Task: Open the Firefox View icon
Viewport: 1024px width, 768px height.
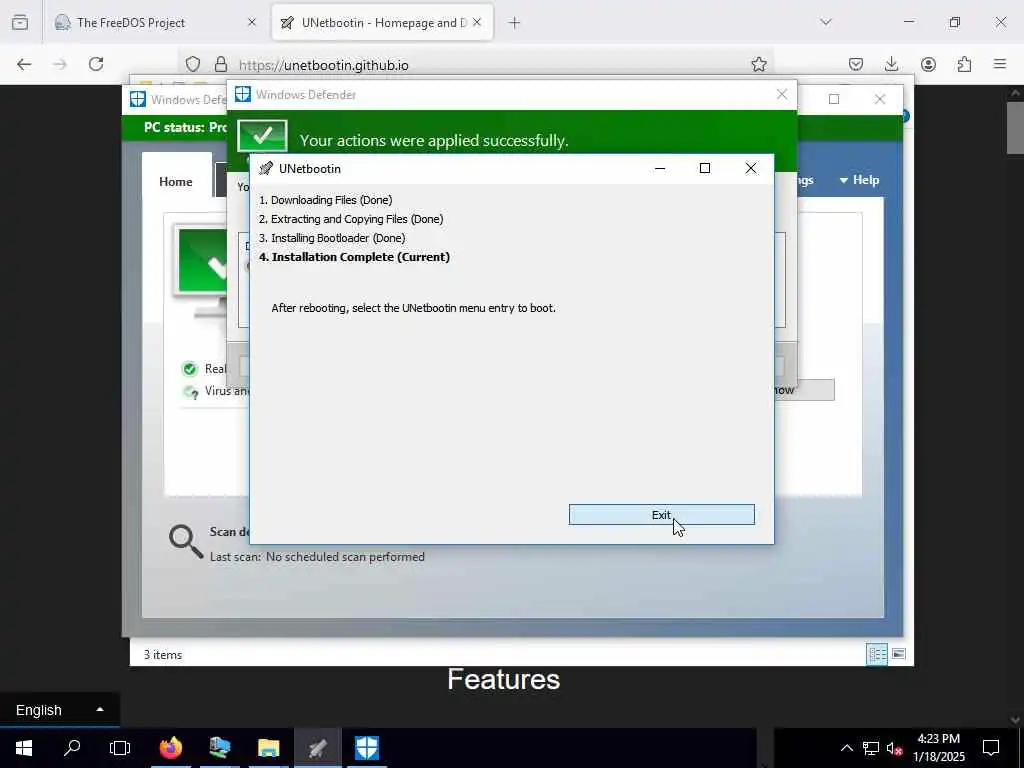Action: point(20,22)
